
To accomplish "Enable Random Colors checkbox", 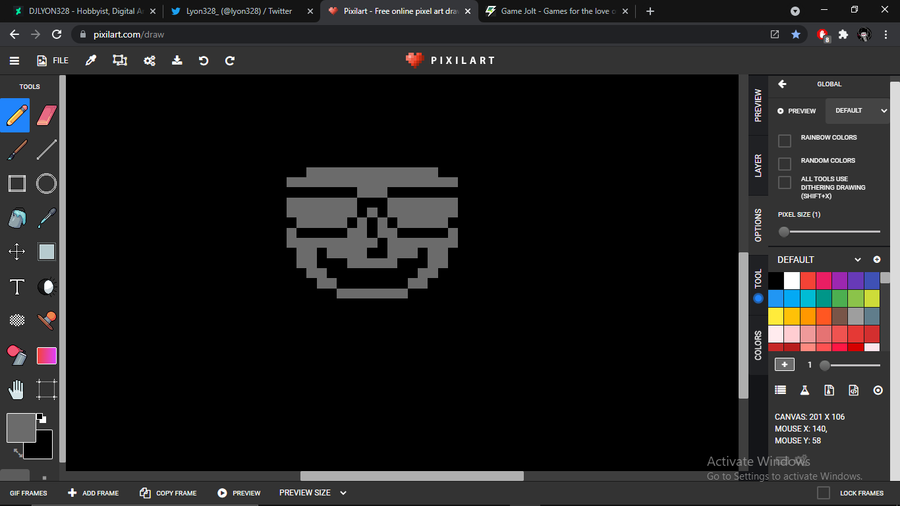I will (x=784, y=164).
